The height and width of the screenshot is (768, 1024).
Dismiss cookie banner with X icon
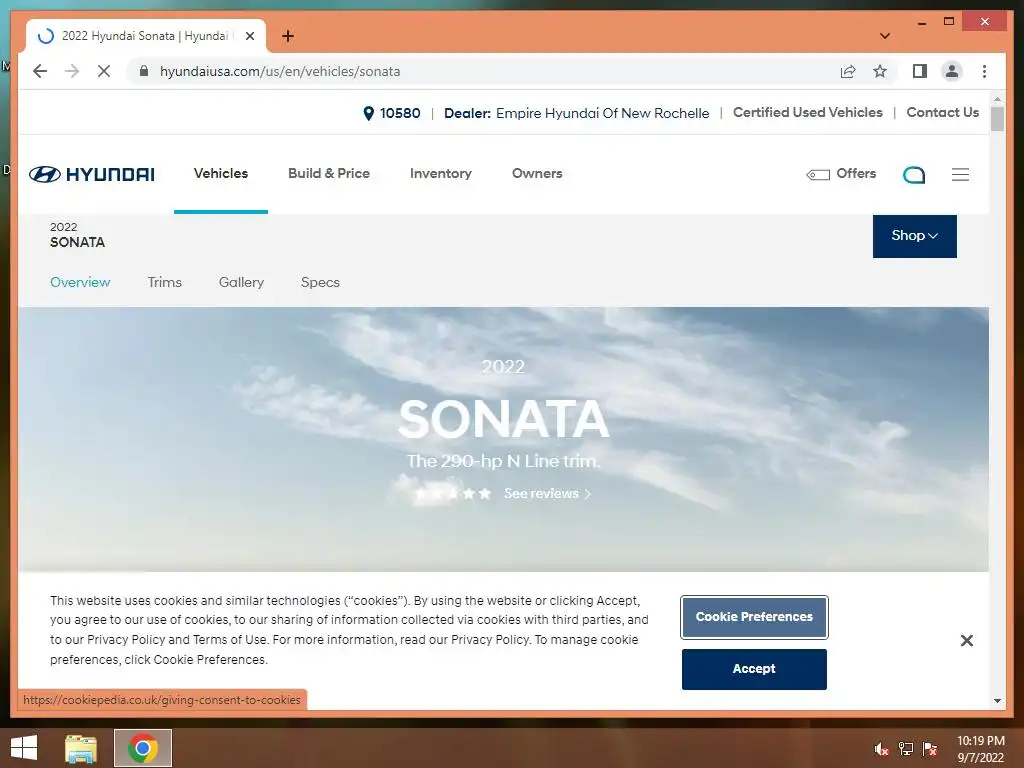pos(967,641)
